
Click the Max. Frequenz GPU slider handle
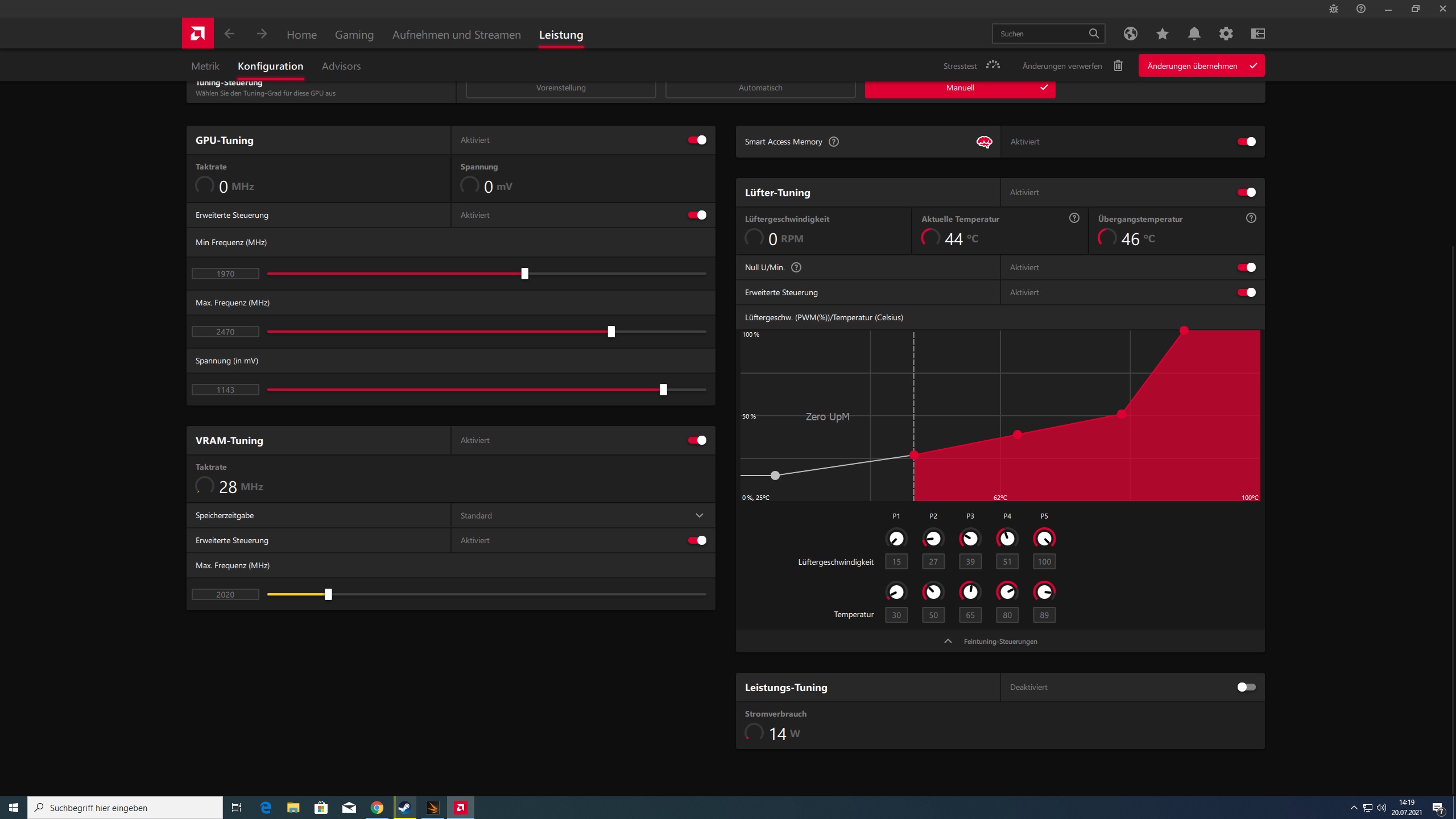point(611,332)
